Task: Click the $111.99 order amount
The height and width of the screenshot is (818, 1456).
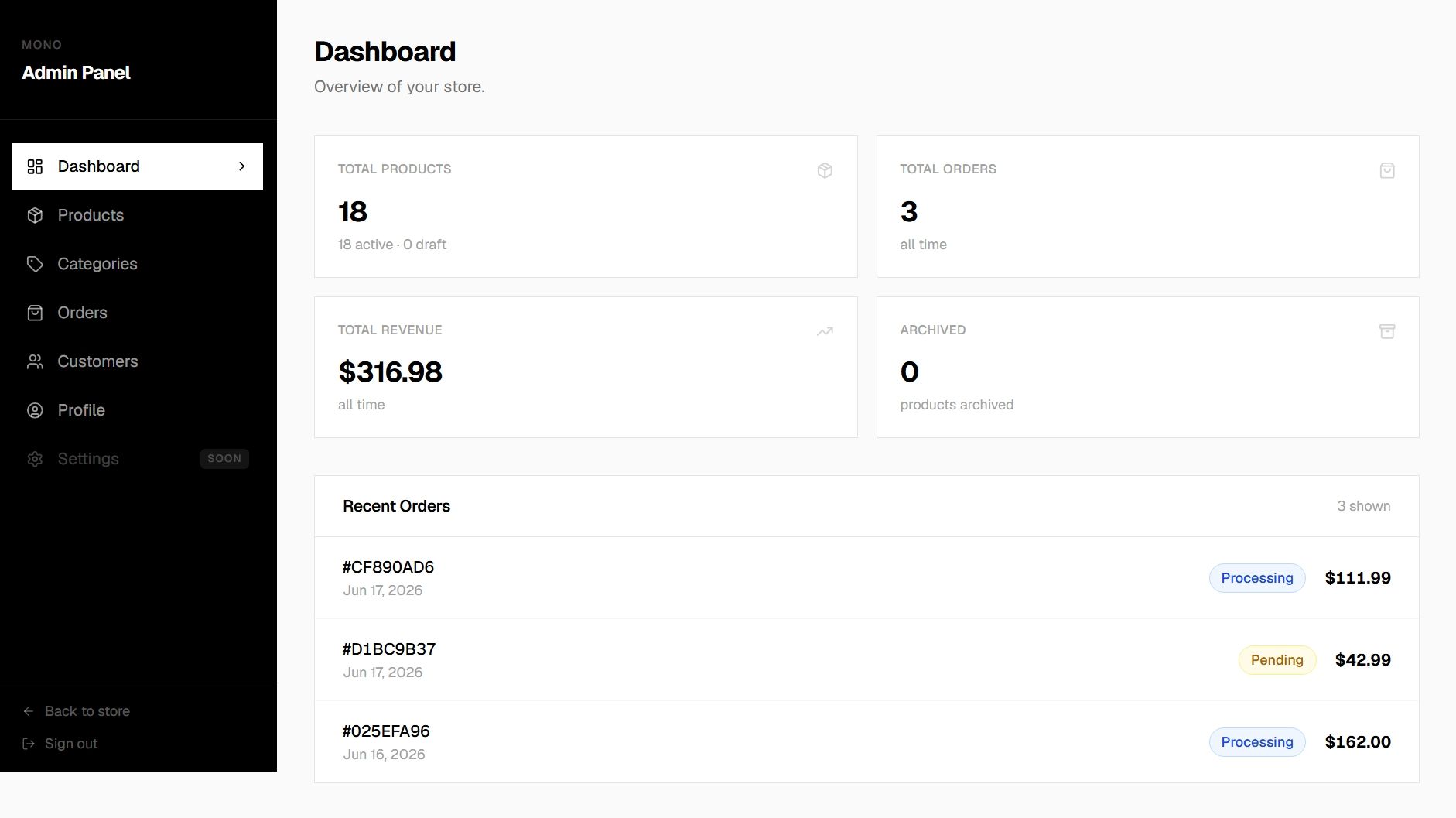Action: (x=1358, y=578)
